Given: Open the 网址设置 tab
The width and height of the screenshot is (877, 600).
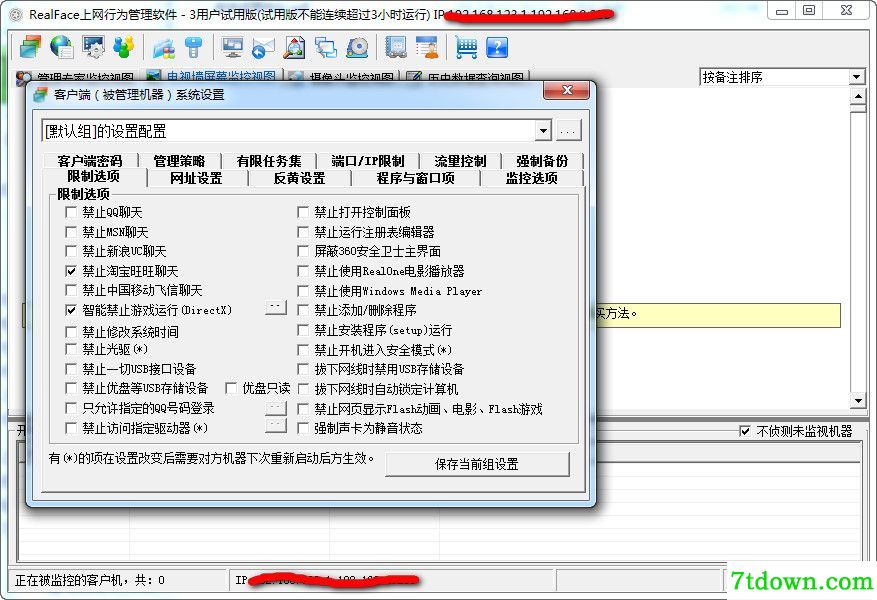Looking at the screenshot, I should [196, 178].
